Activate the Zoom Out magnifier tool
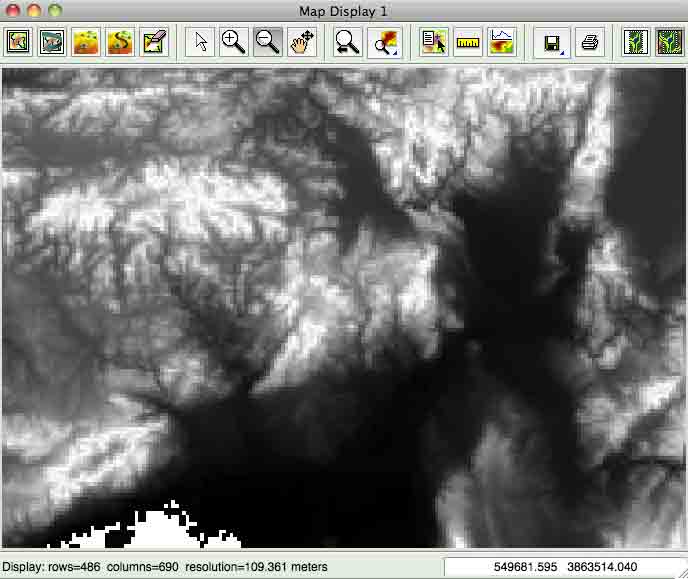 pyautogui.click(x=268, y=42)
